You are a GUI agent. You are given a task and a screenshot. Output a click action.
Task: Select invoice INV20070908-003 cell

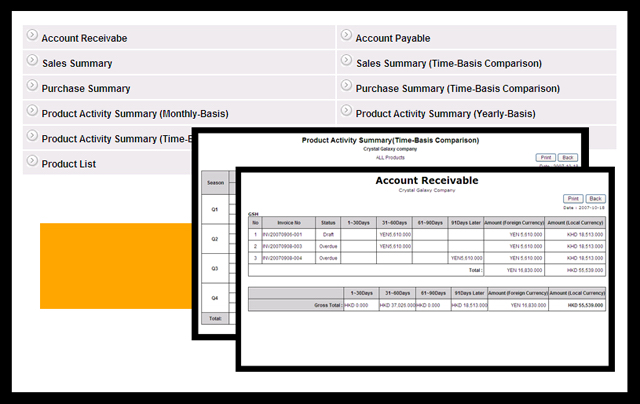(289, 246)
